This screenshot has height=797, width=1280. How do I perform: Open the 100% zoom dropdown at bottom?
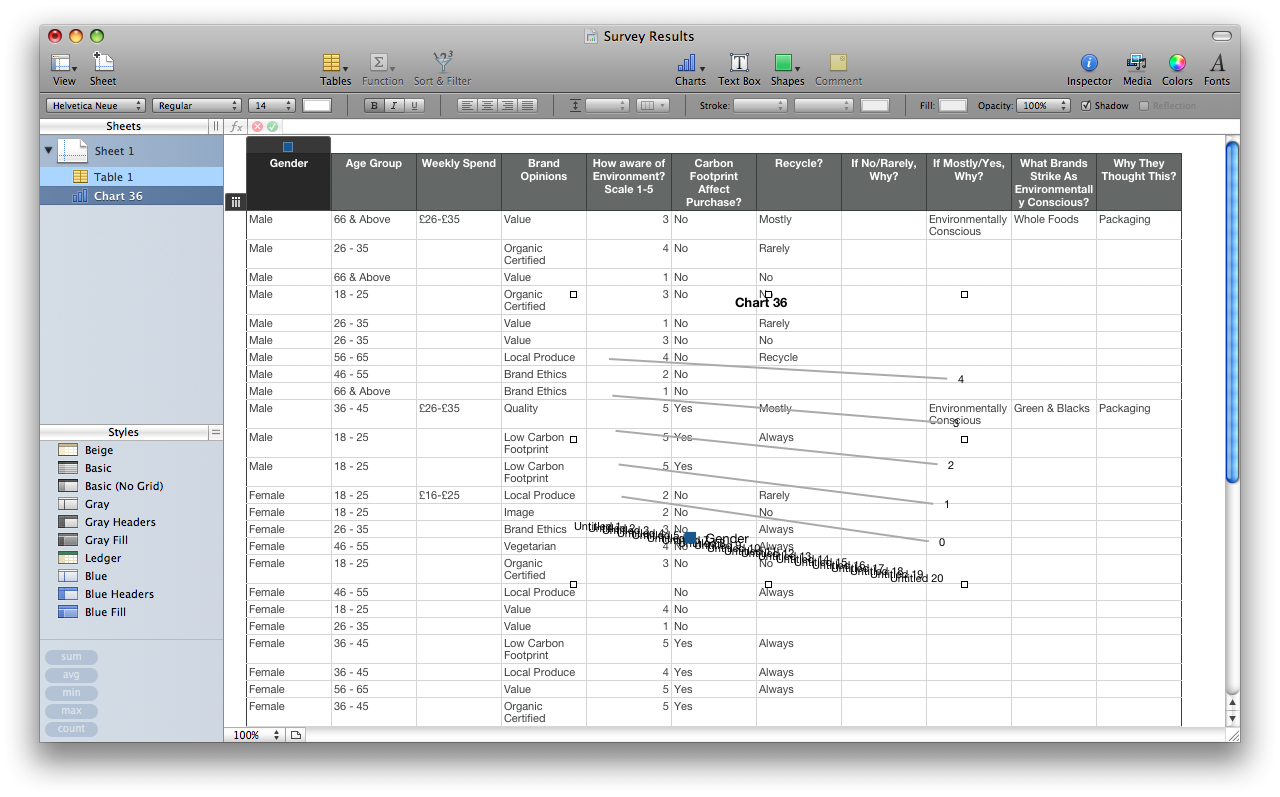pyautogui.click(x=254, y=735)
